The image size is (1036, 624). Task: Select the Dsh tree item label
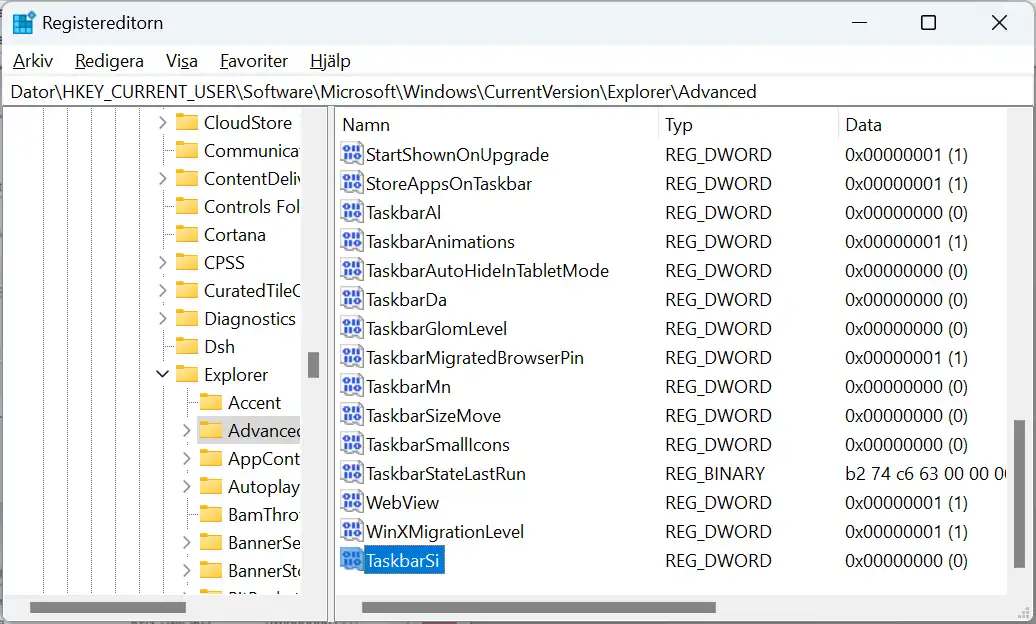click(x=219, y=346)
